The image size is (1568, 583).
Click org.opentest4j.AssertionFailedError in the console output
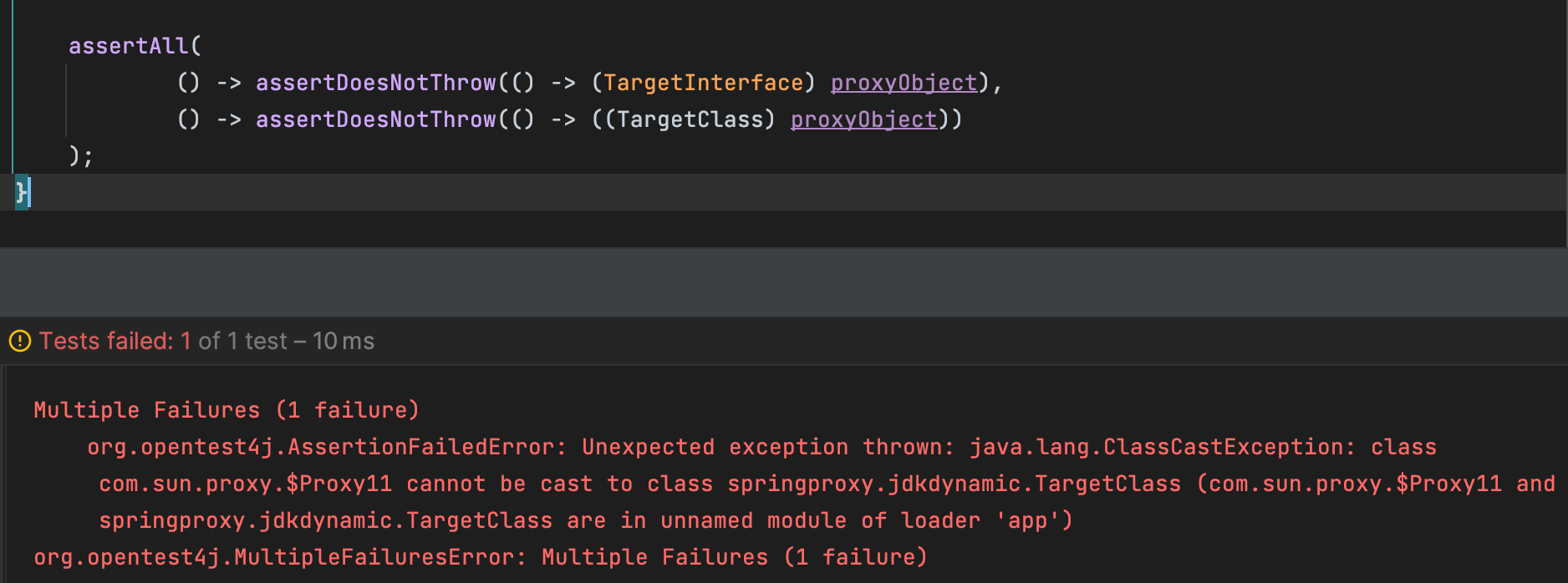tap(321, 447)
